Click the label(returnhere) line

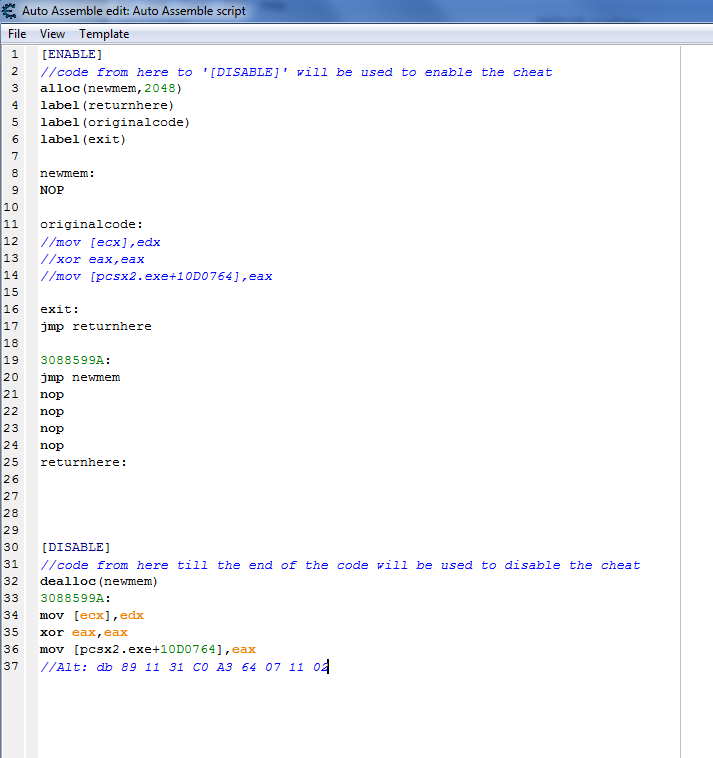coord(106,105)
